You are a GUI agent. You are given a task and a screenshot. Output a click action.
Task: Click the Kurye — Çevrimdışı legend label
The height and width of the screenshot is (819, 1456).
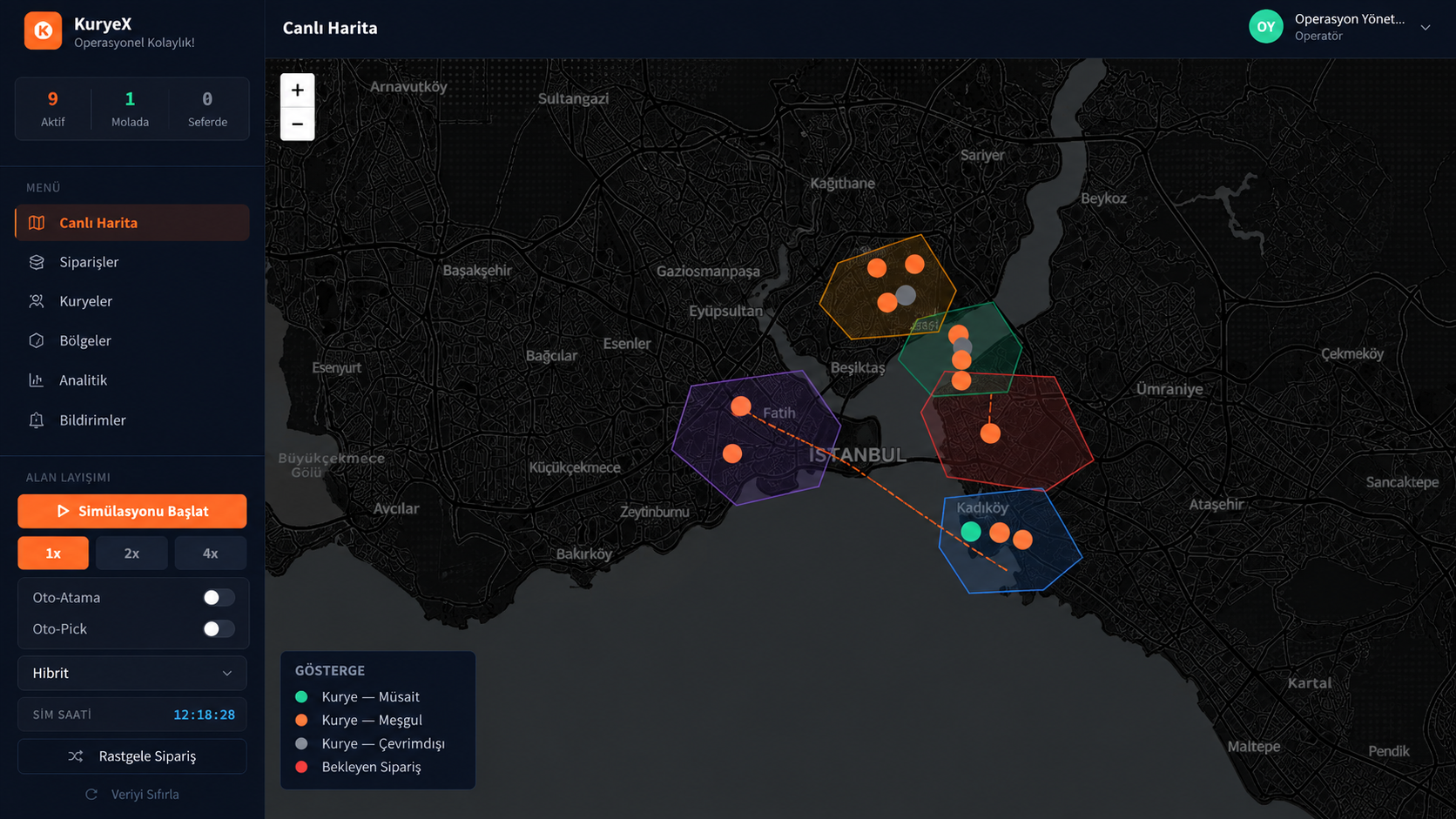(x=383, y=743)
